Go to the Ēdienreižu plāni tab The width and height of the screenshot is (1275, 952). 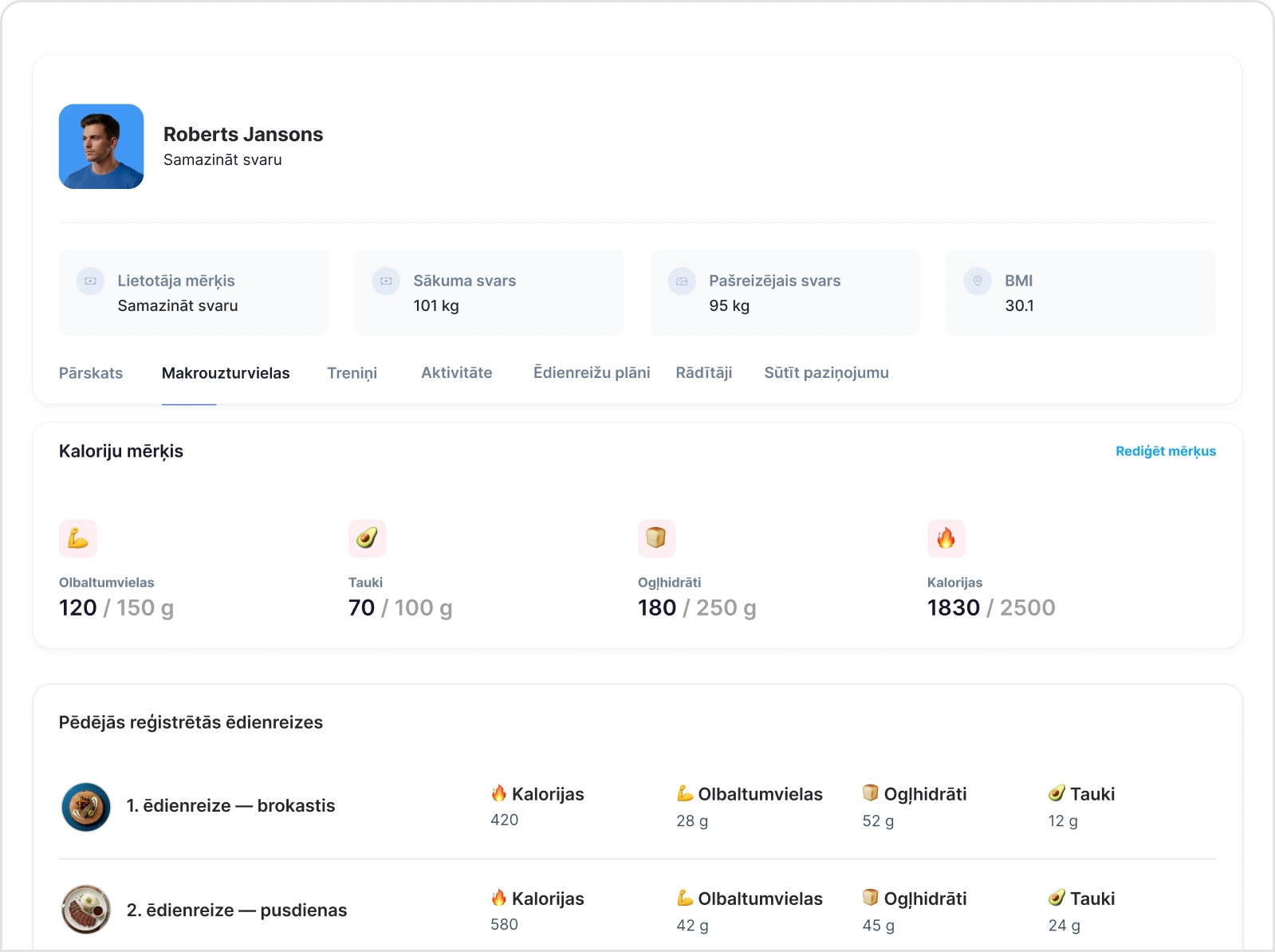[x=592, y=372]
